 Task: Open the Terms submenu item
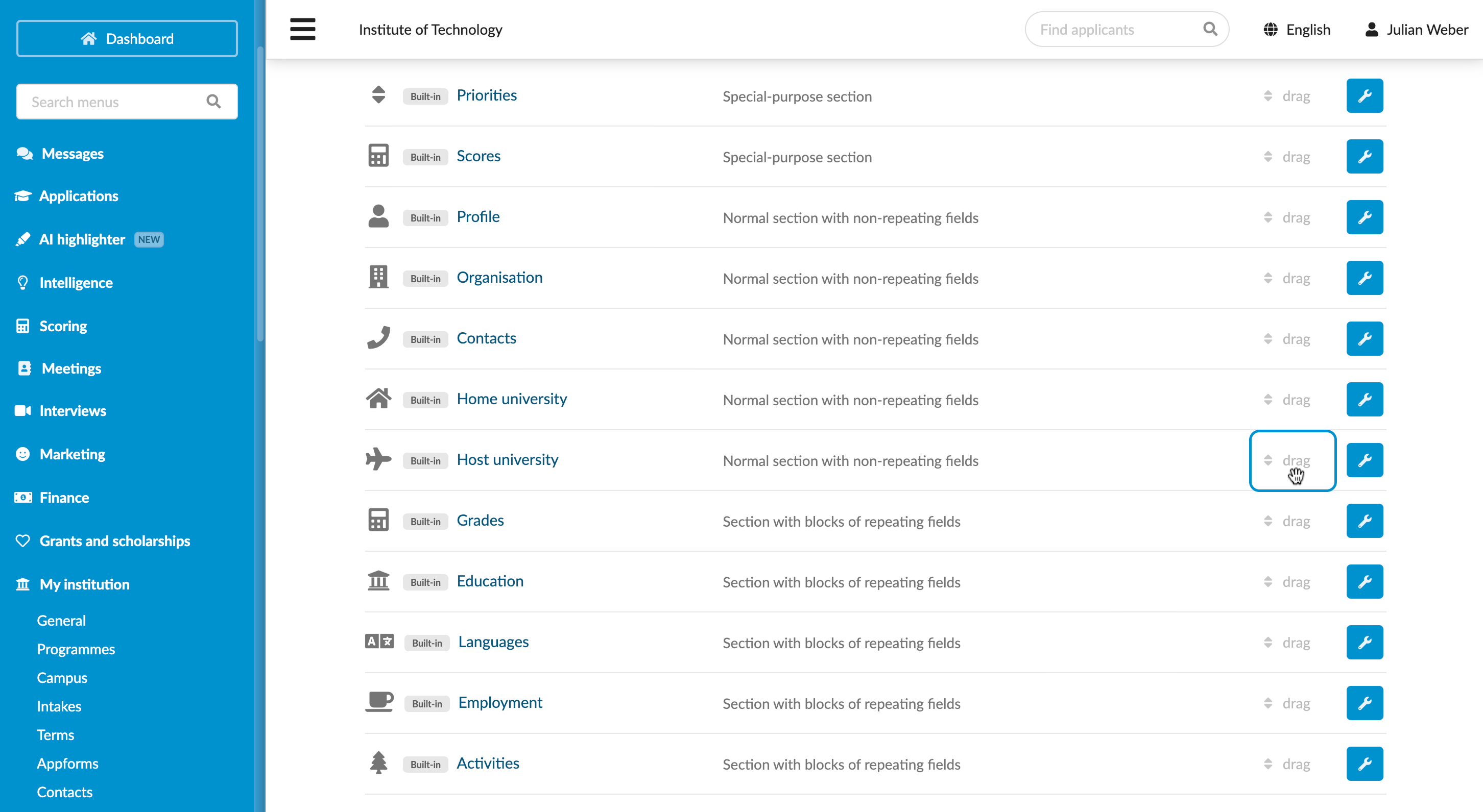[x=55, y=735]
